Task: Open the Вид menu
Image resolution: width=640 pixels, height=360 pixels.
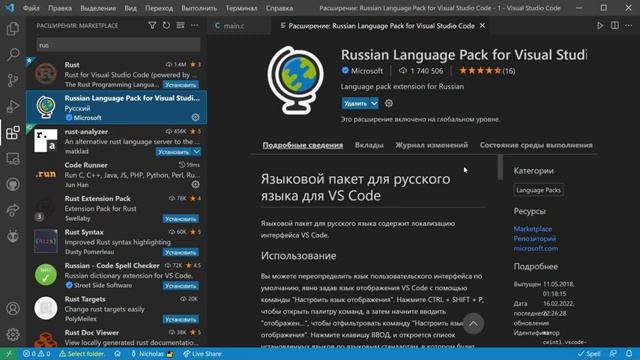Action: click(x=130, y=8)
